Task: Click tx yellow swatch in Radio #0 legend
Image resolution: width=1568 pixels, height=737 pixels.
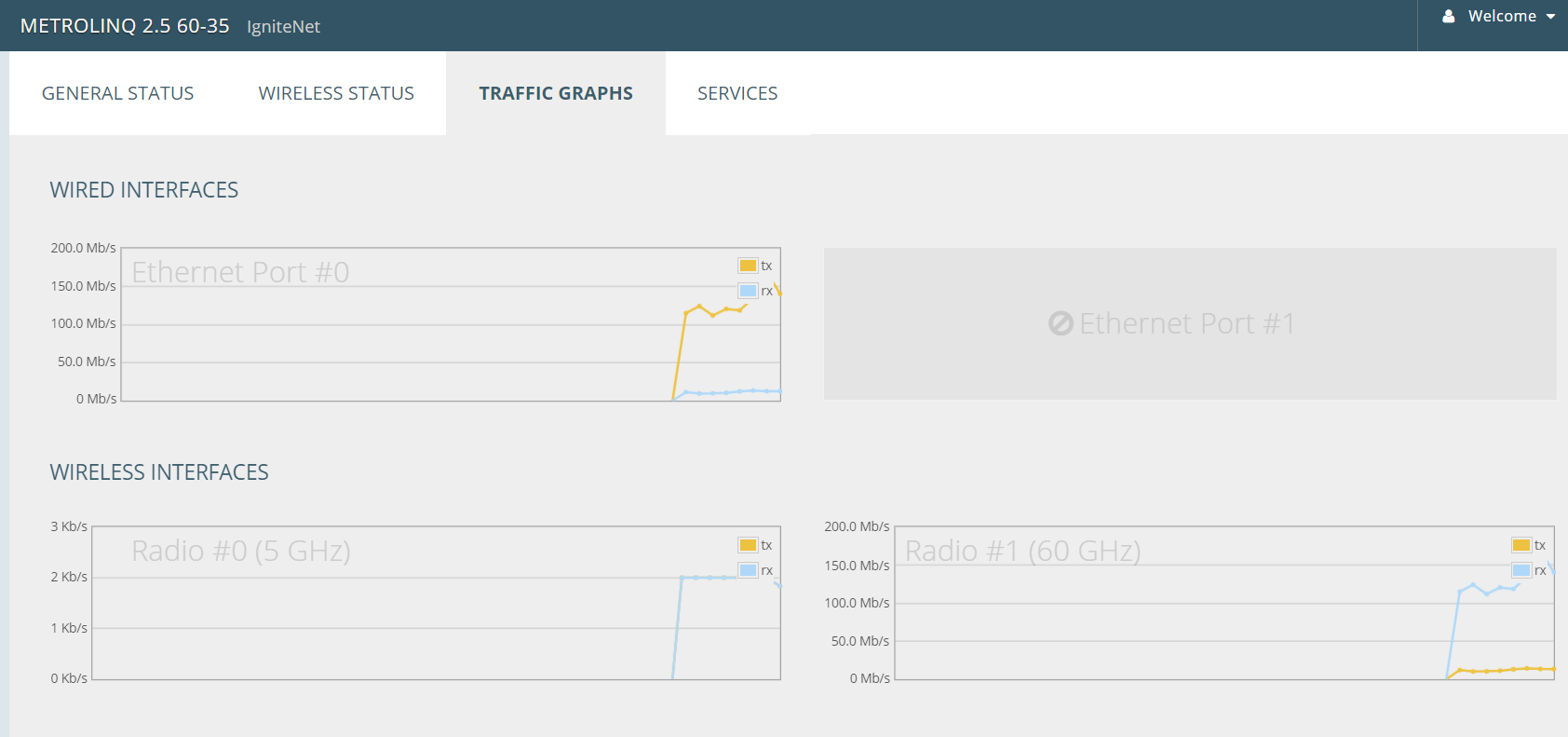Action: (748, 545)
